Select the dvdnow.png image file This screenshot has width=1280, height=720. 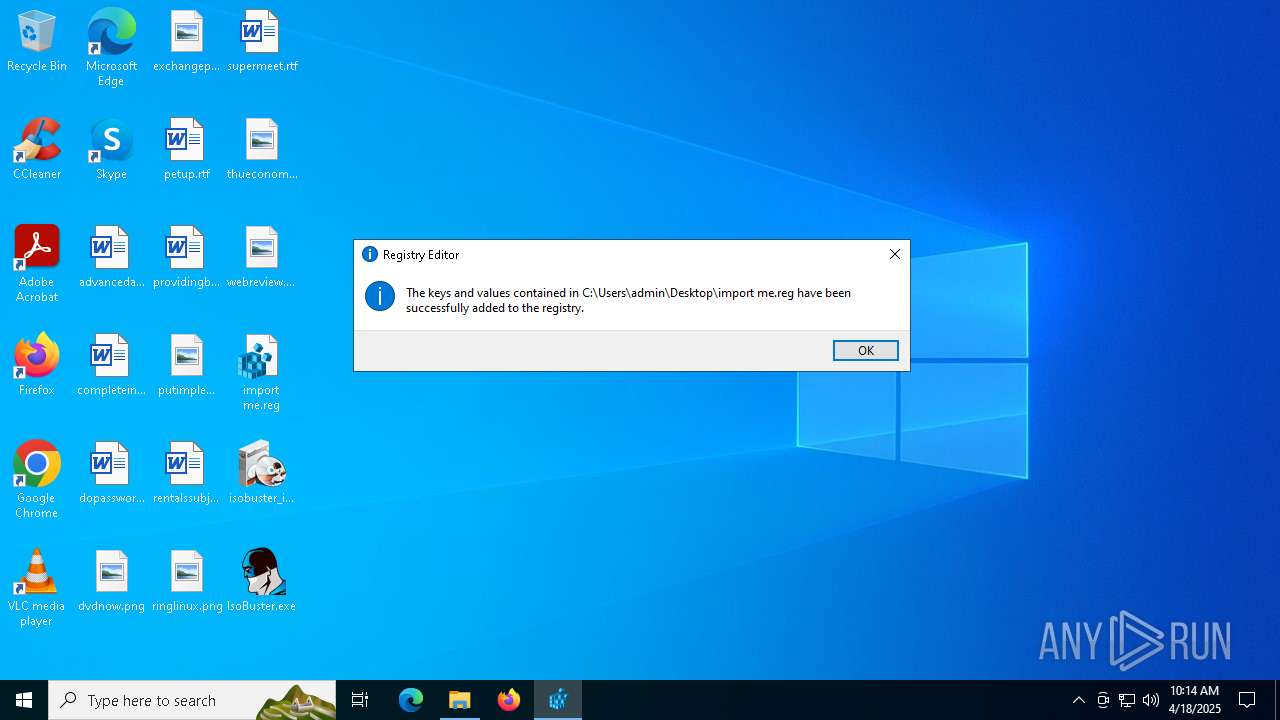point(111,582)
